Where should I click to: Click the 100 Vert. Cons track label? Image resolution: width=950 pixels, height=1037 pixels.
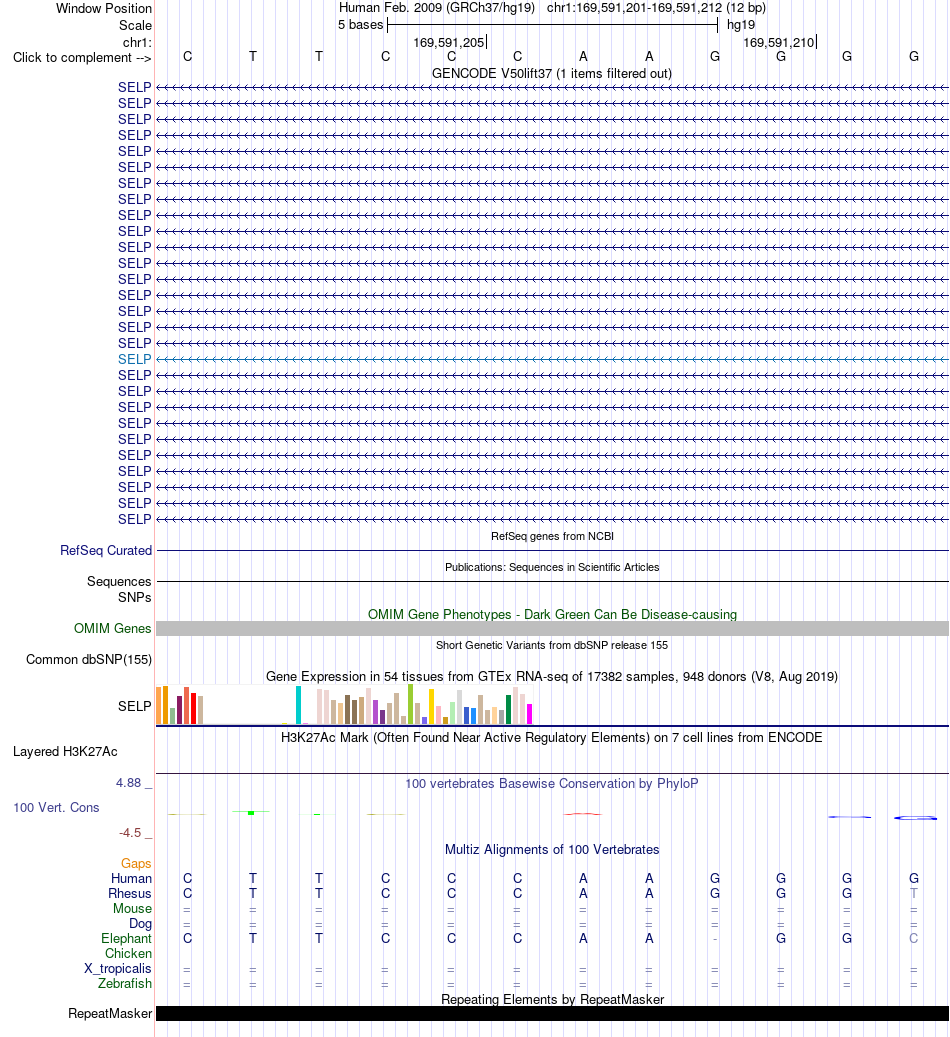pos(56,808)
